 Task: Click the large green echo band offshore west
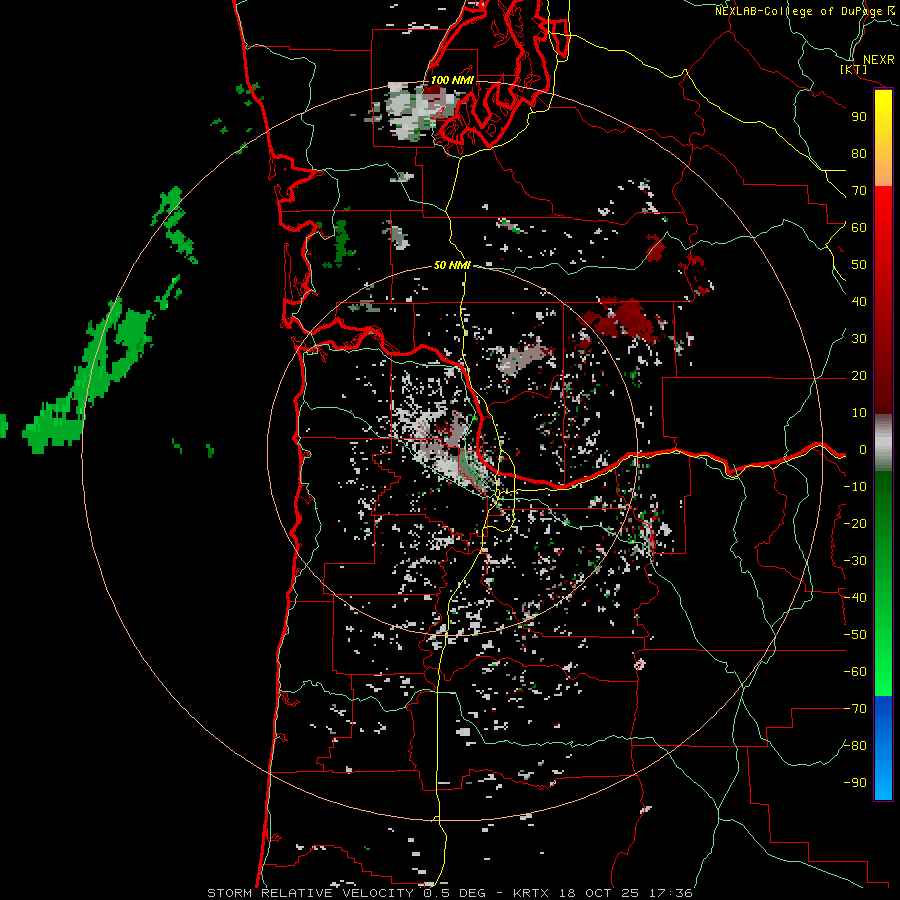89,376
